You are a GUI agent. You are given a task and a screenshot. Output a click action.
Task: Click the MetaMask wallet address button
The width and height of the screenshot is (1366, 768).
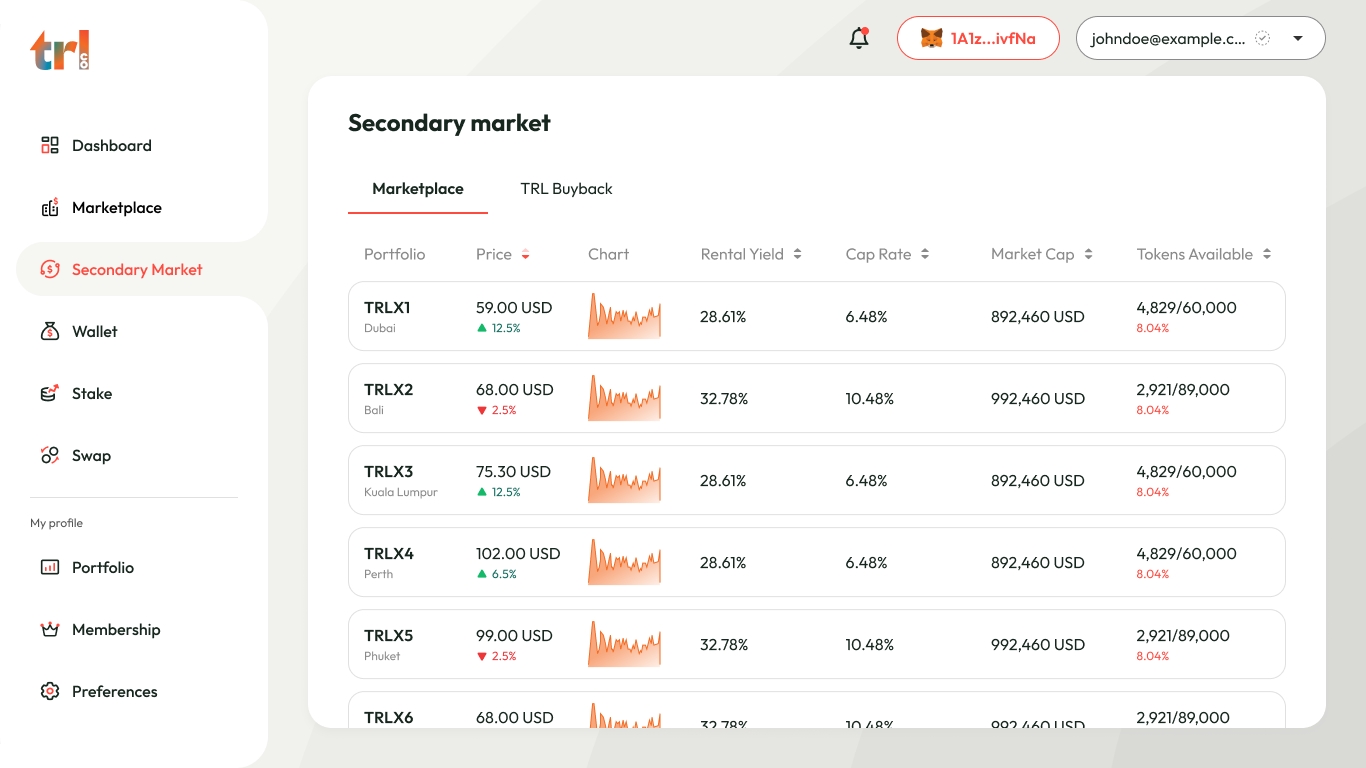[x=977, y=39]
